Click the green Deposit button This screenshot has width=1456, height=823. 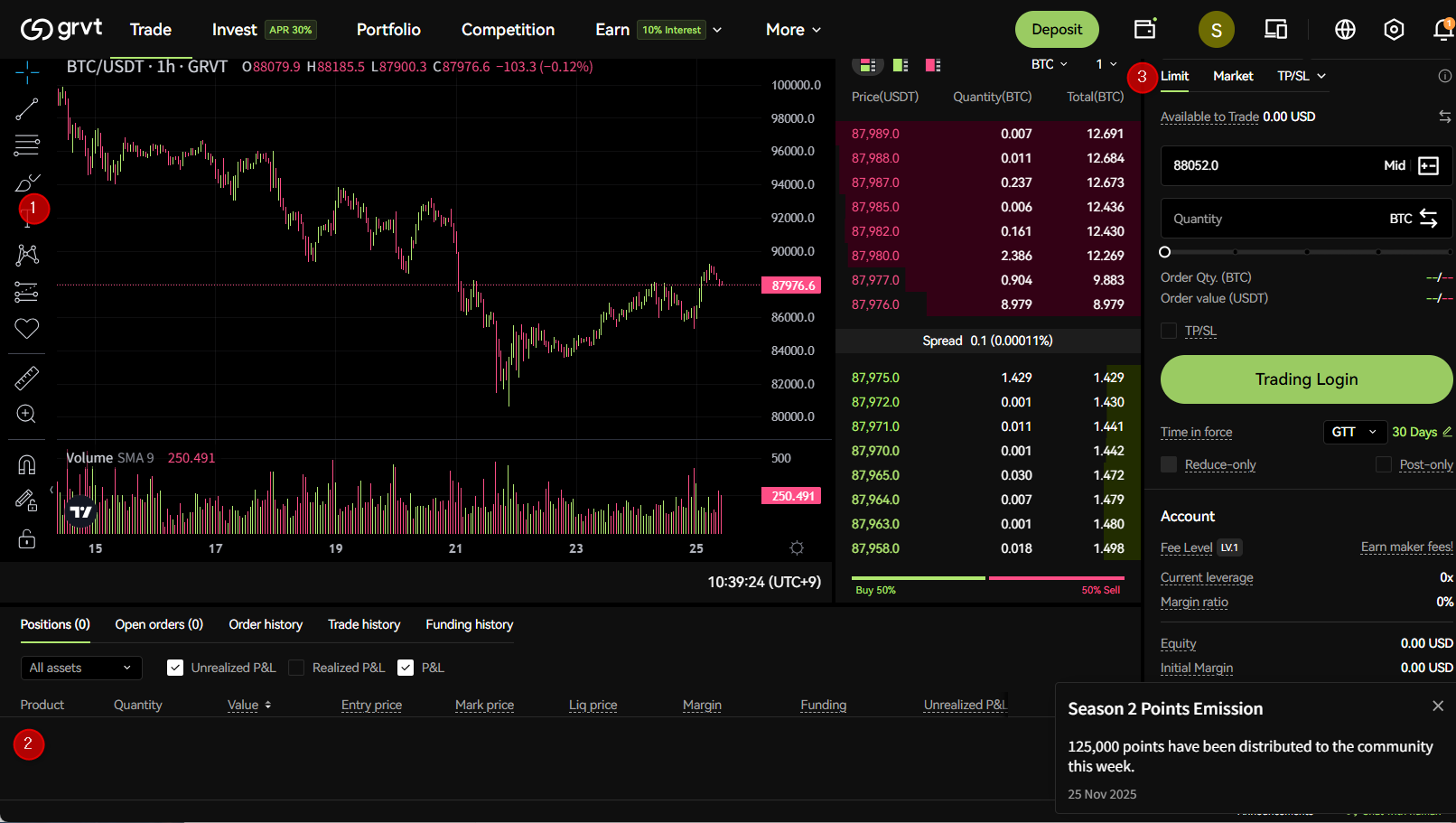coord(1057,30)
